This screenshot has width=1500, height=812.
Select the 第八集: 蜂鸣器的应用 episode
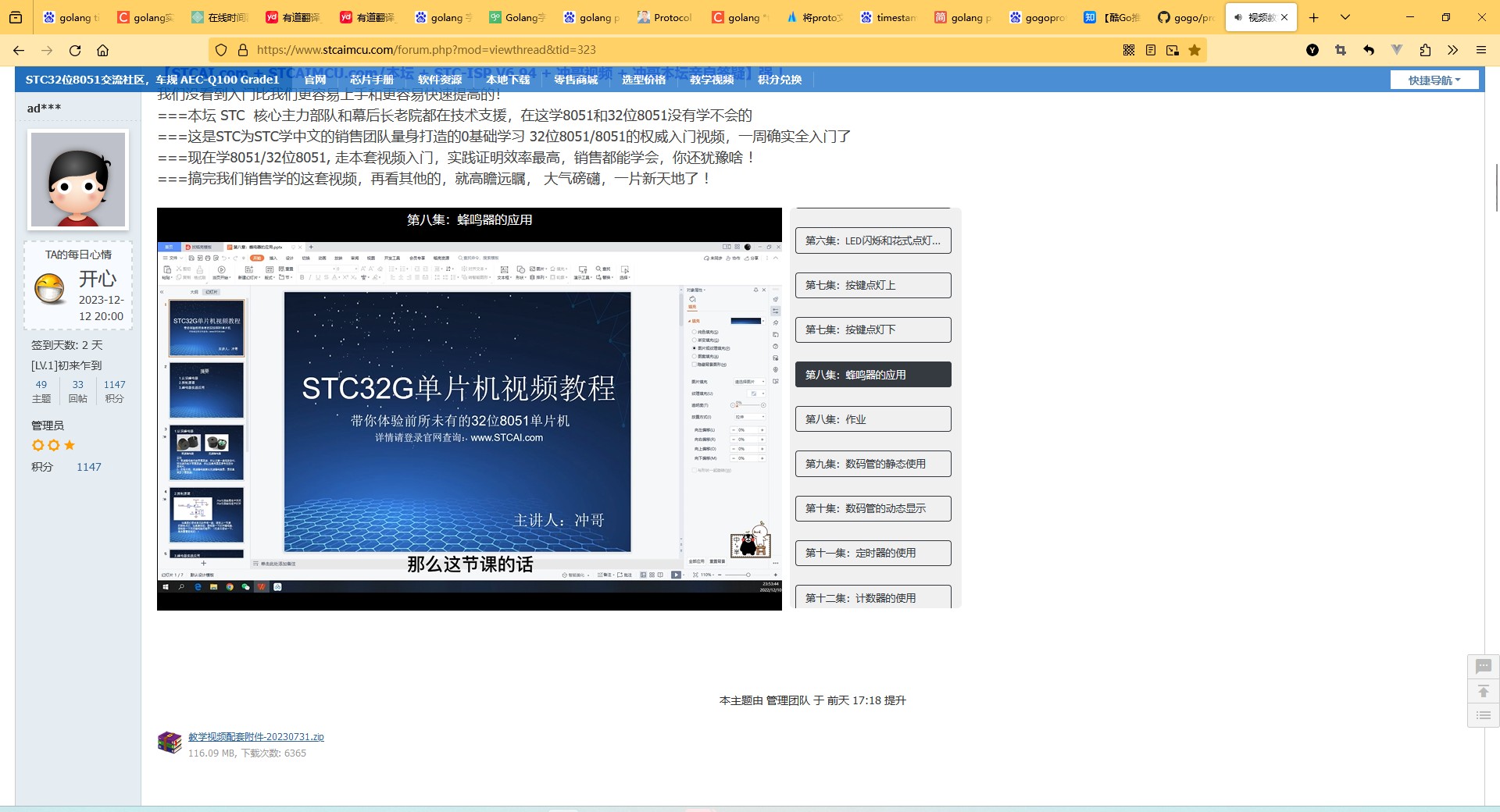point(873,374)
